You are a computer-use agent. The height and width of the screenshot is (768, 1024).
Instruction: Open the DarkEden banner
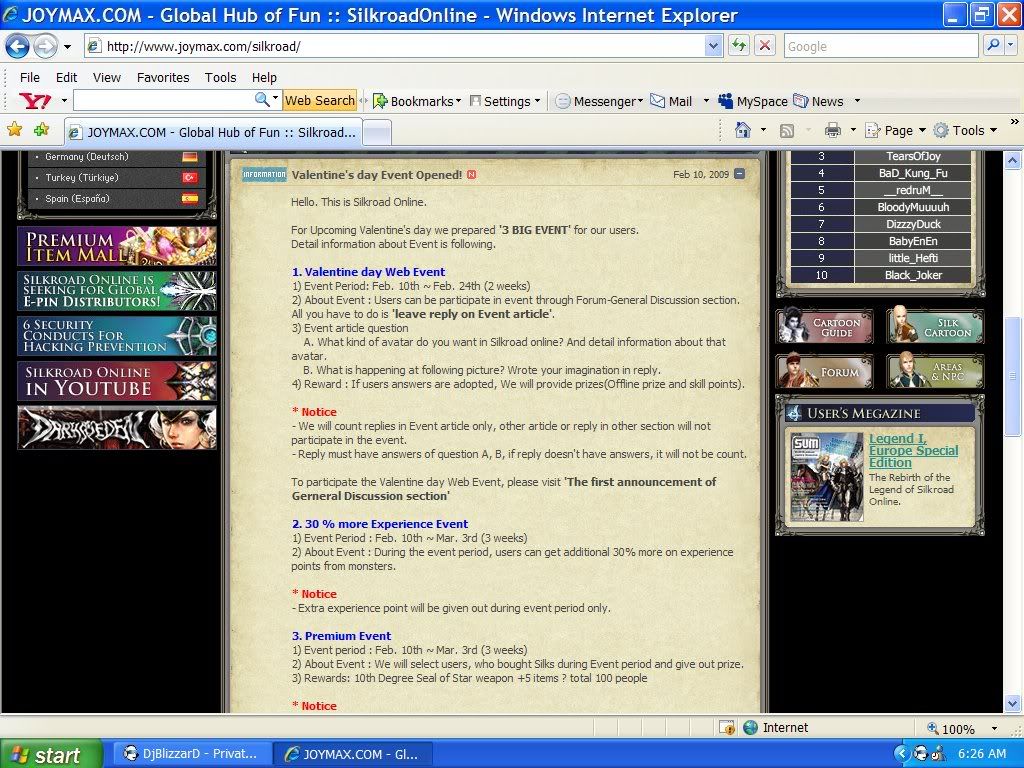(117, 428)
